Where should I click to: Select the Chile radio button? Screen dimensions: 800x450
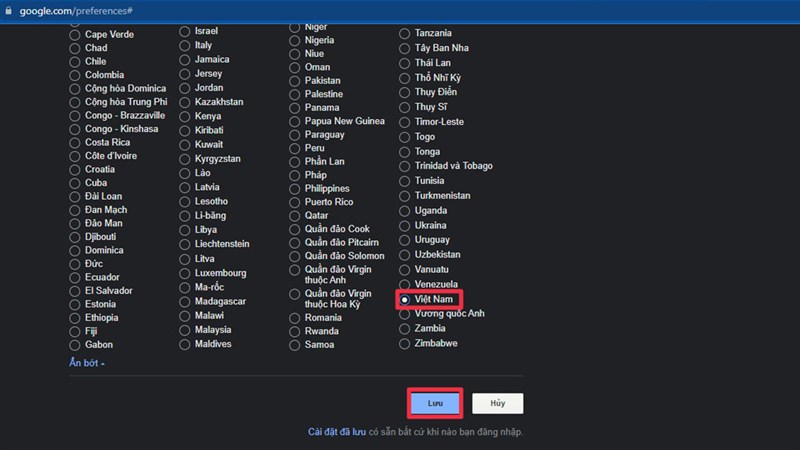coord(75,62)
